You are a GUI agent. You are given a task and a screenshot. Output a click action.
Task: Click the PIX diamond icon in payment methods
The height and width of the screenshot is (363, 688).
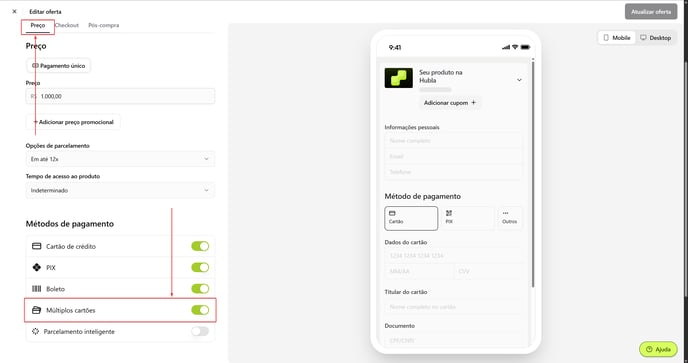36,267
